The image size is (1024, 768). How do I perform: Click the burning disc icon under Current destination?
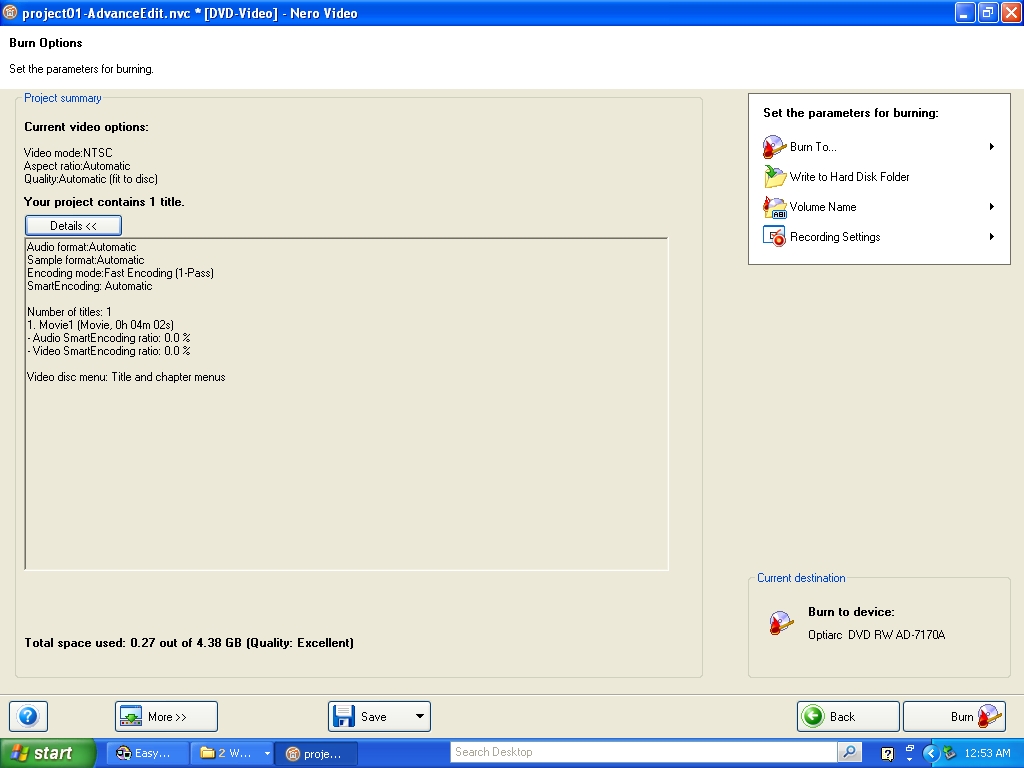pyautogui.click(x=781, y=624)
